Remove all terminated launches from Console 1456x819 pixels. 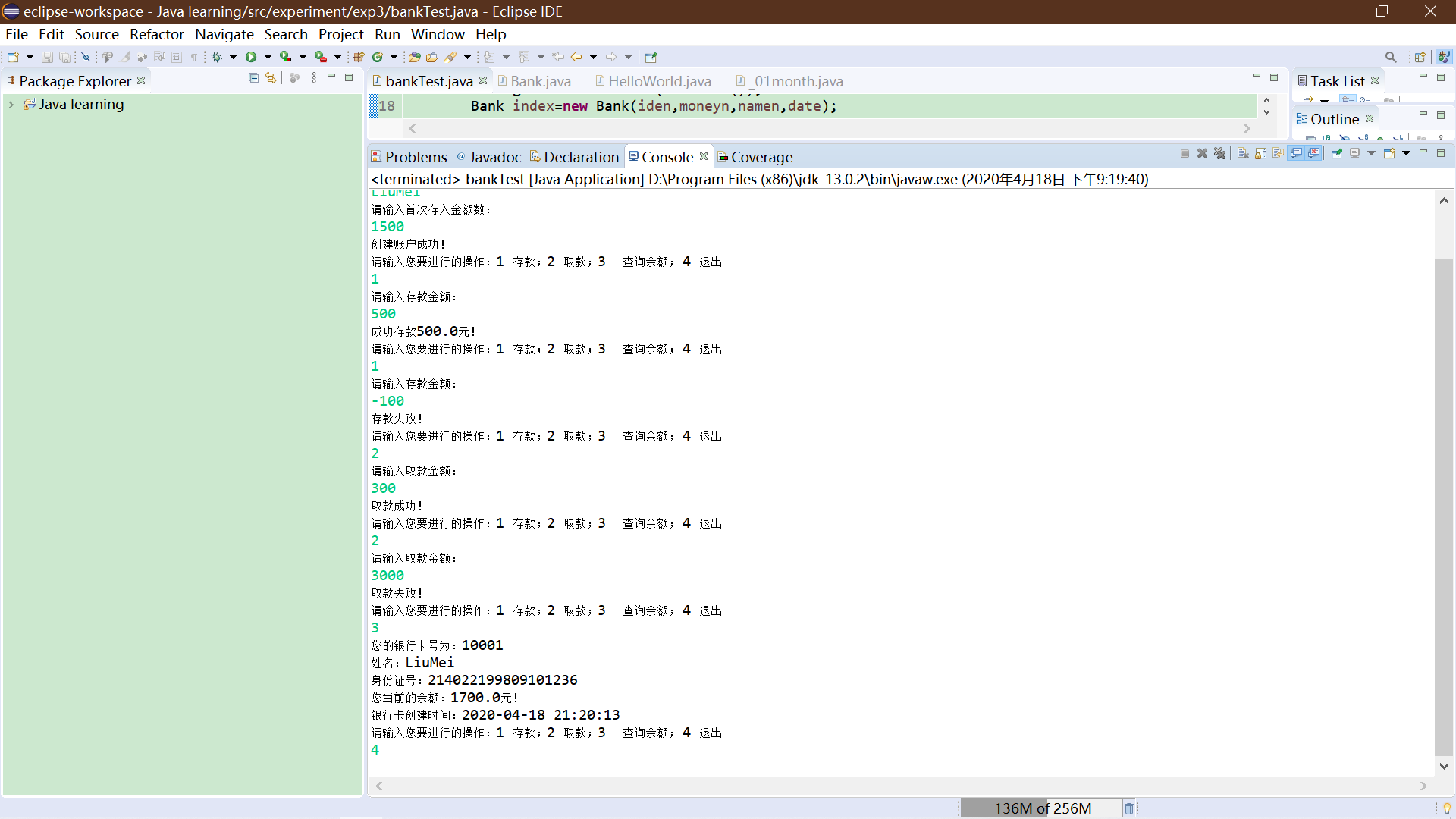pyautogui.click(x=1220, y=153)
